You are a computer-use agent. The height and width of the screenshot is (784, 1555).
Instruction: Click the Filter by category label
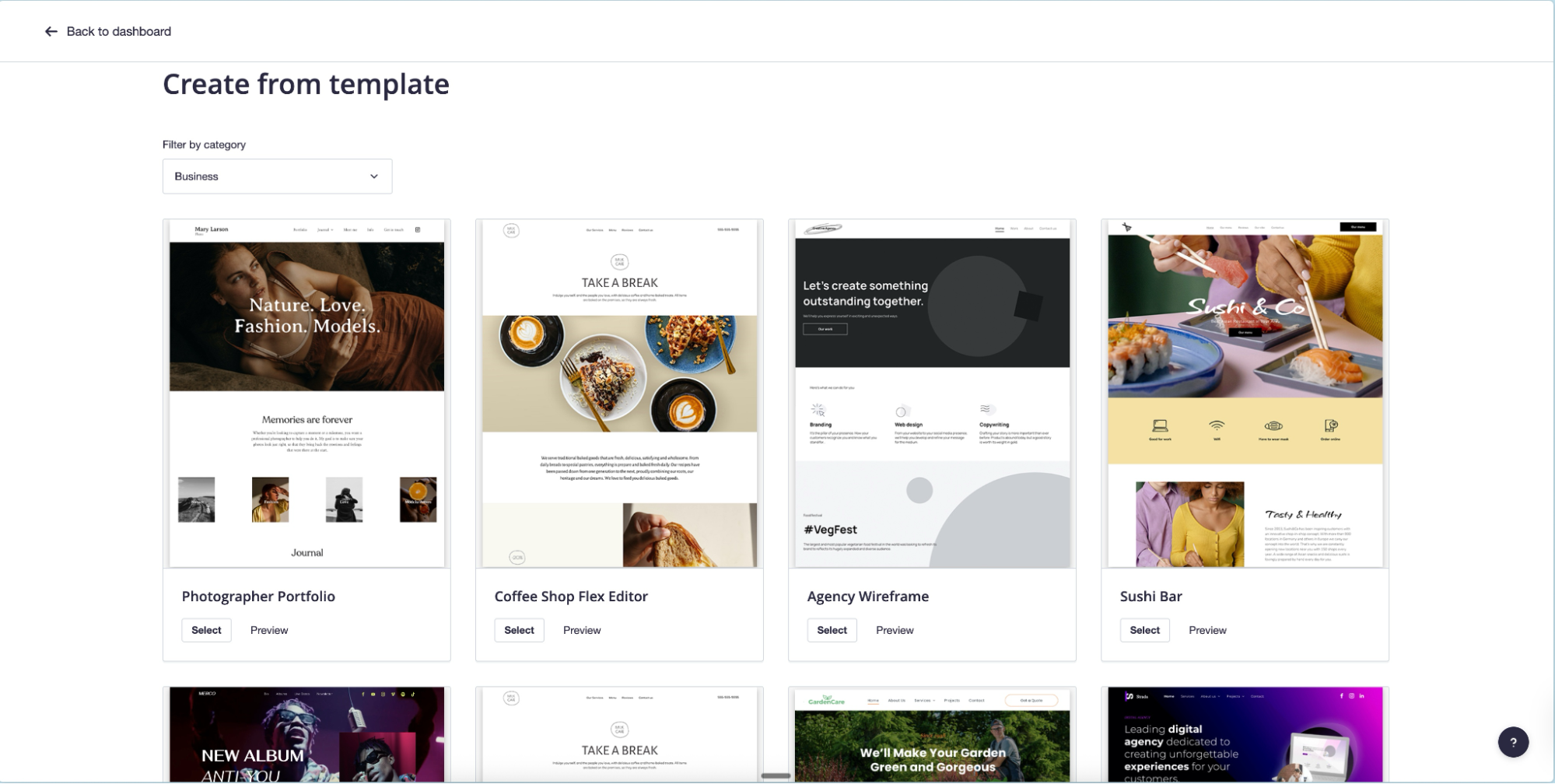[x=204, y=145]
